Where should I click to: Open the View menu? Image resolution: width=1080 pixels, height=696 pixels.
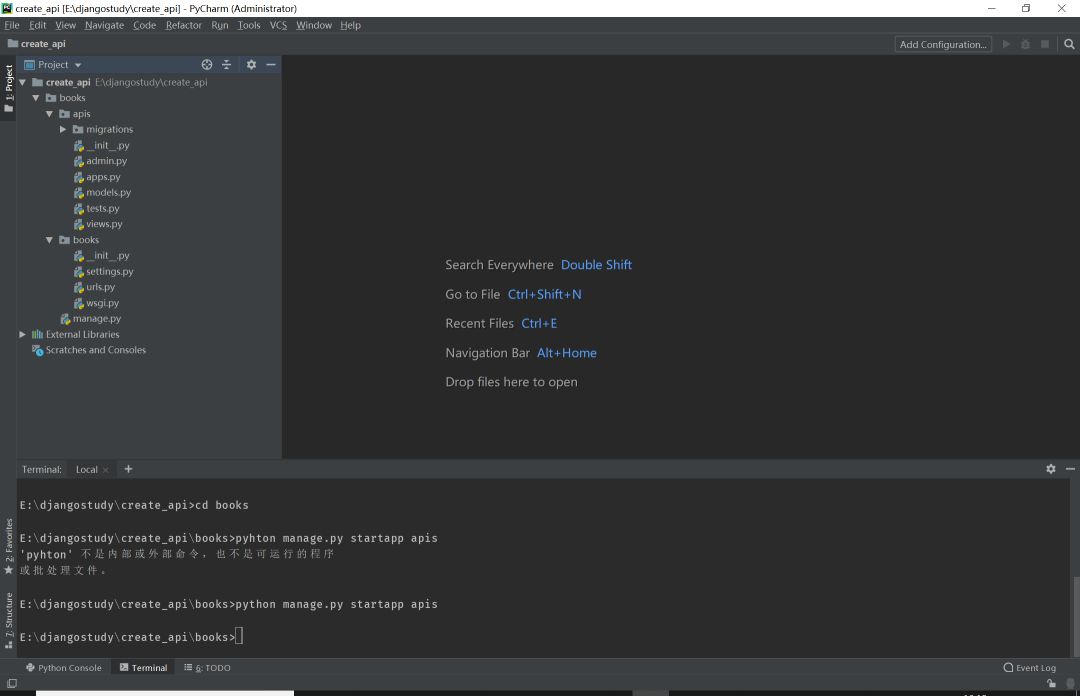tap(65, 25)
